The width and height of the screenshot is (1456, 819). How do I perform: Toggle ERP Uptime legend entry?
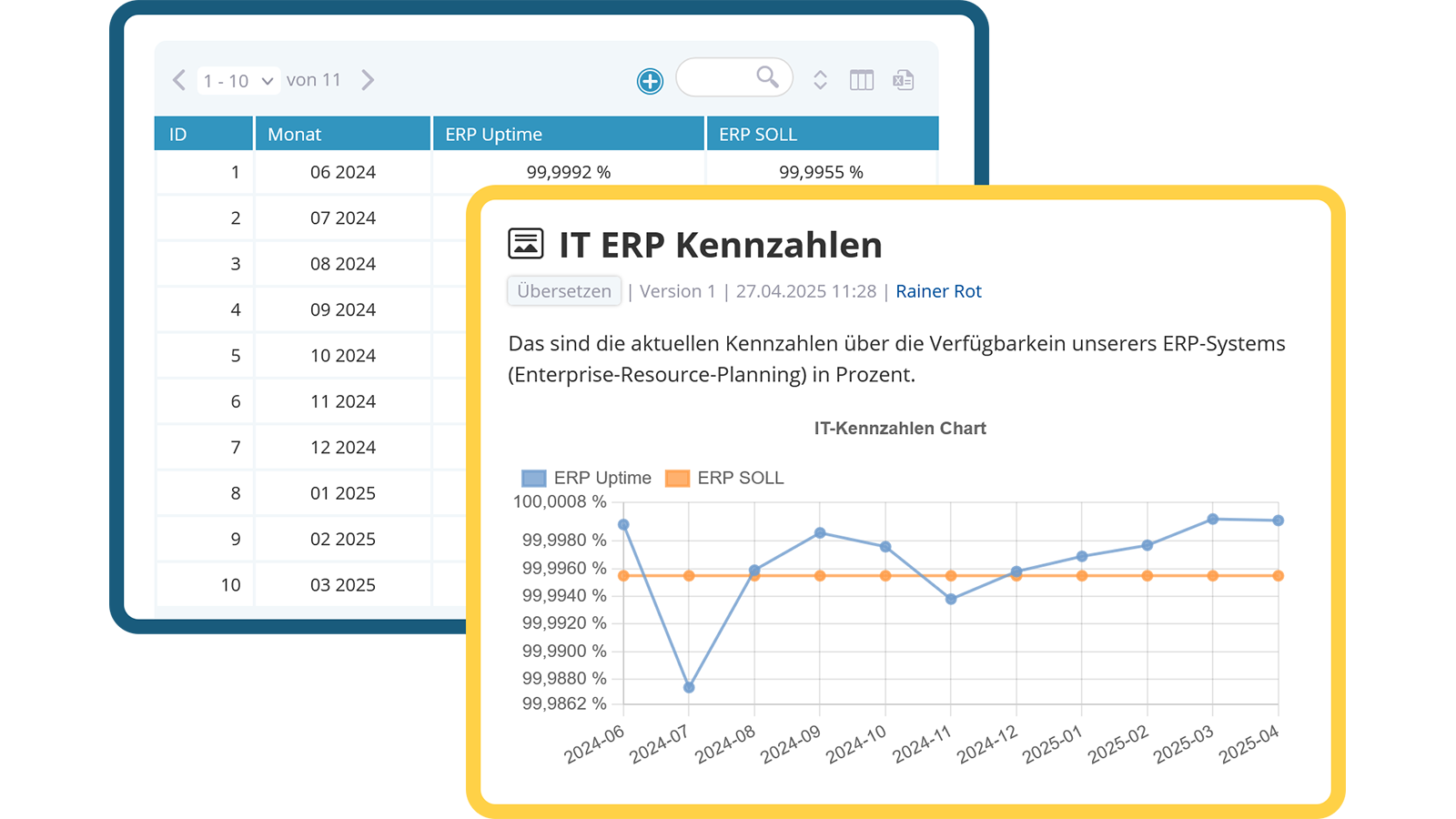click(586, 478)
